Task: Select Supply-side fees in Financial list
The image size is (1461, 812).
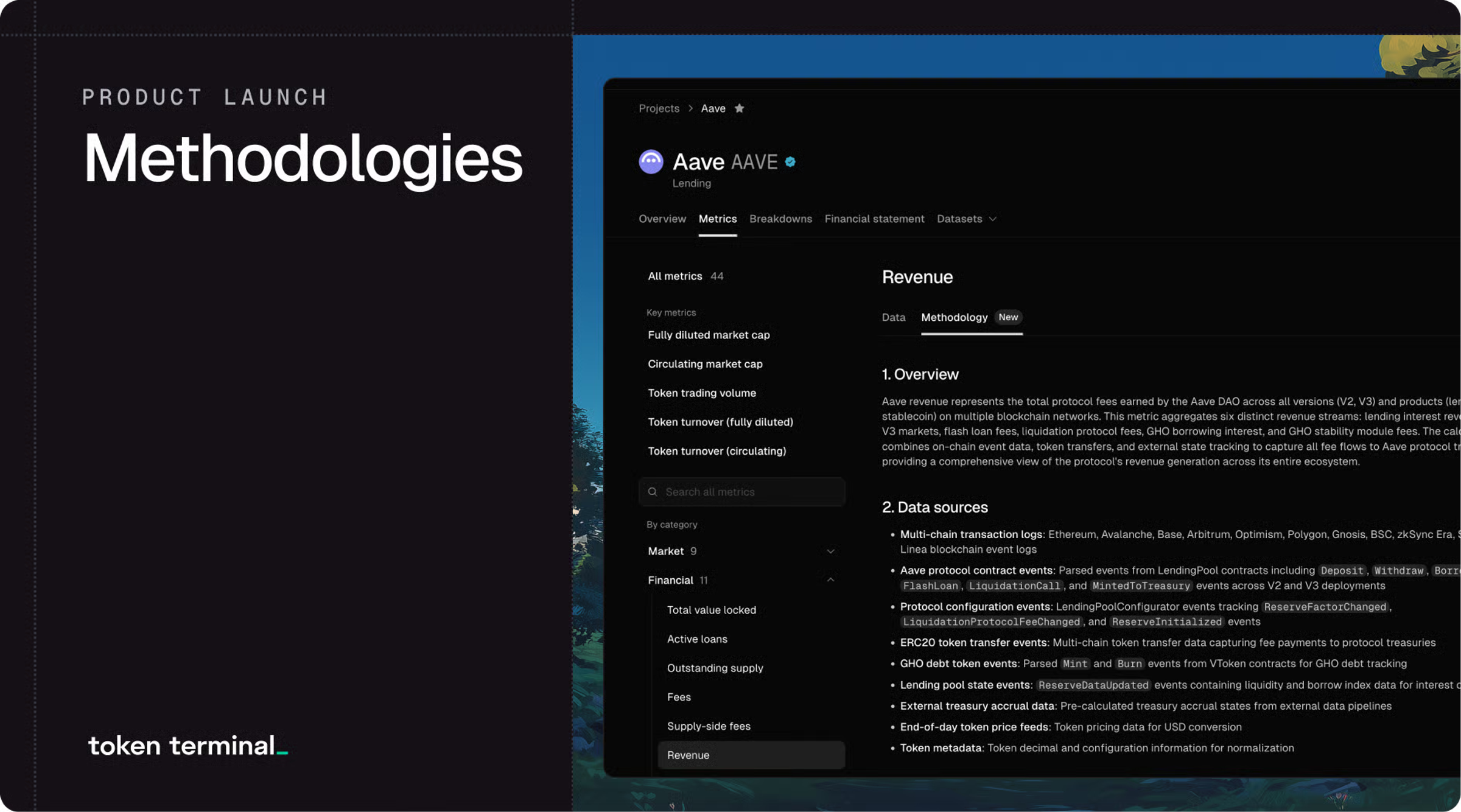Action: click(x=709, y=726)
